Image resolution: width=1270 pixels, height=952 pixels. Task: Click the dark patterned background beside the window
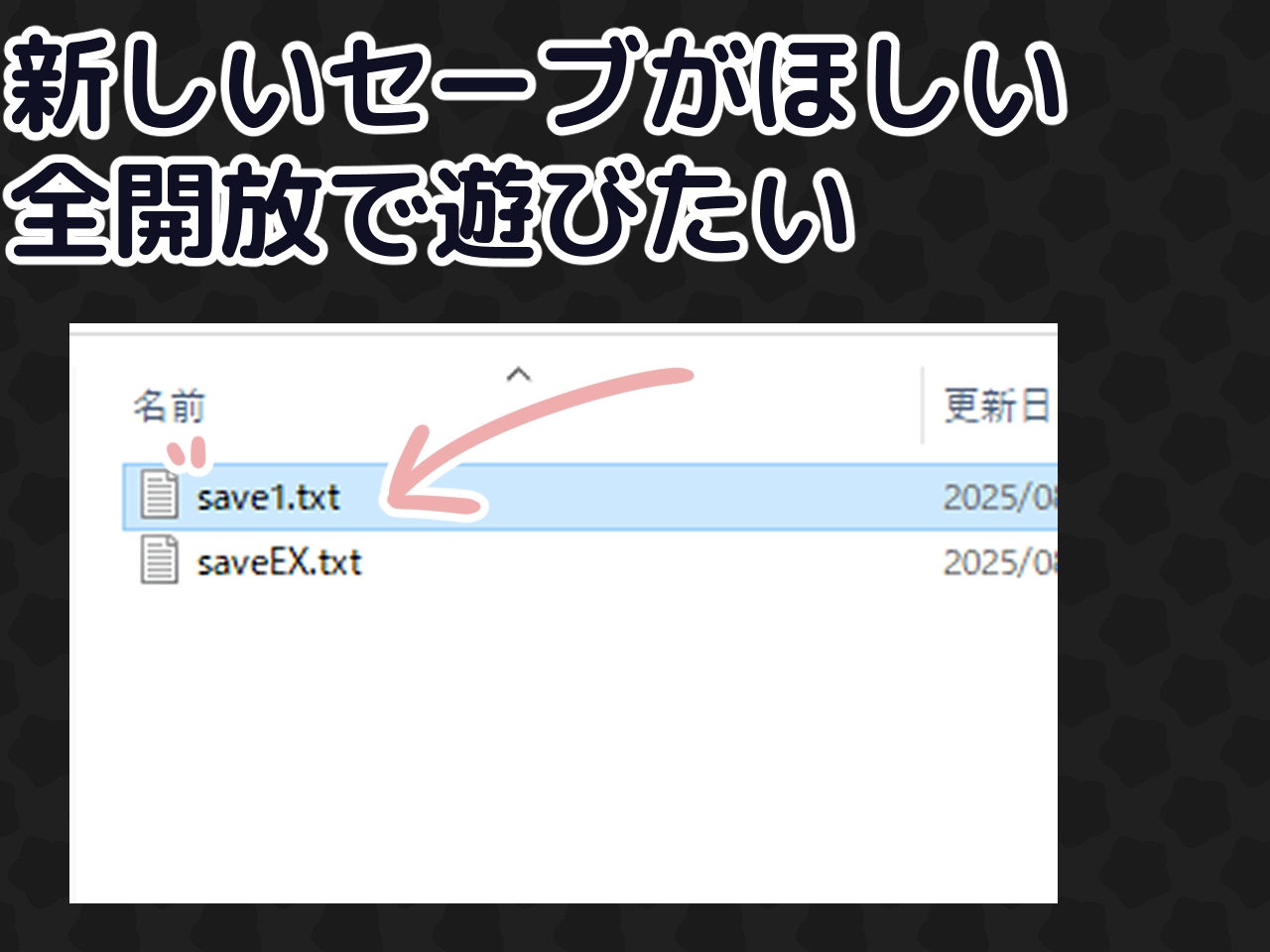(x=1163, y=615)
